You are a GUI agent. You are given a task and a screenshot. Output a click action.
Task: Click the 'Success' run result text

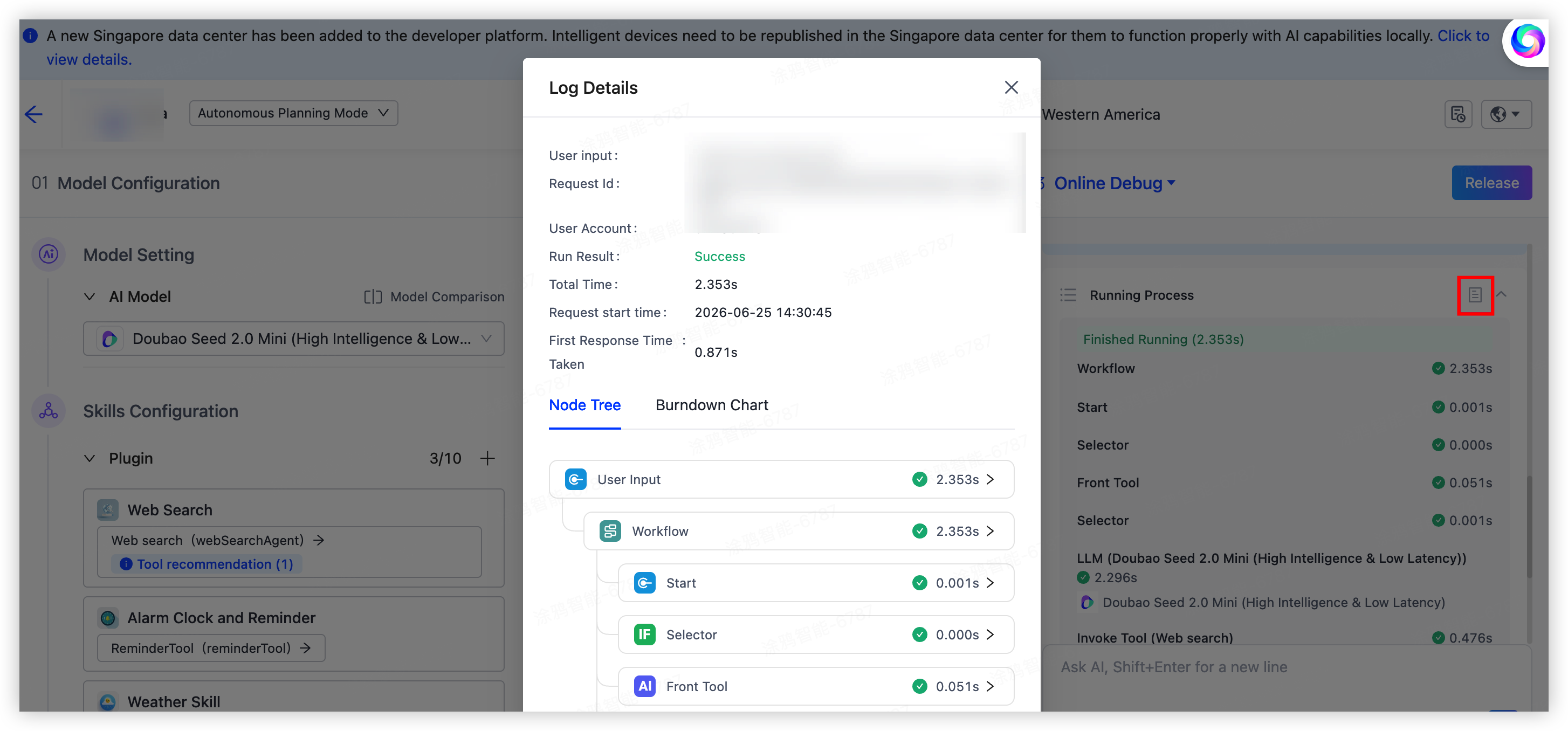click(x=719, y=256)
